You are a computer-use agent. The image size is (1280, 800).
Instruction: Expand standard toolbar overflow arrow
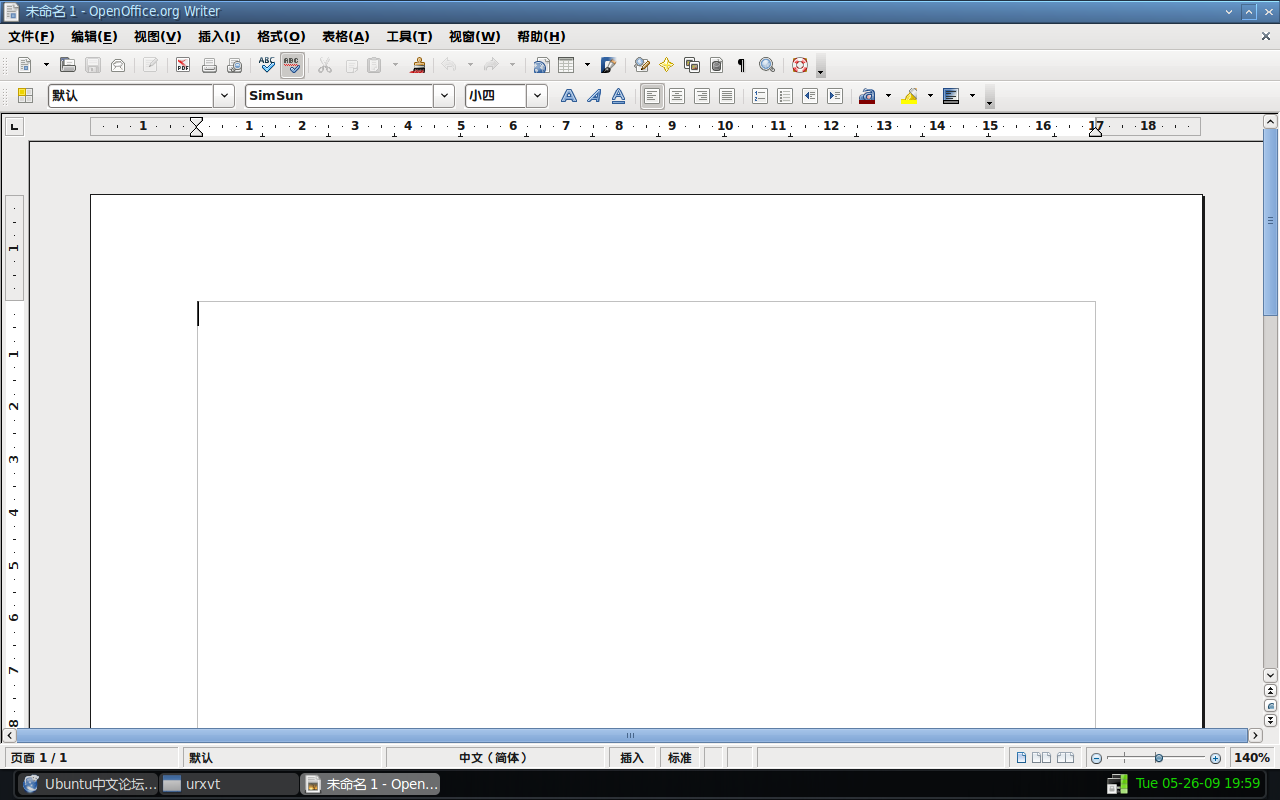point(821,66)
